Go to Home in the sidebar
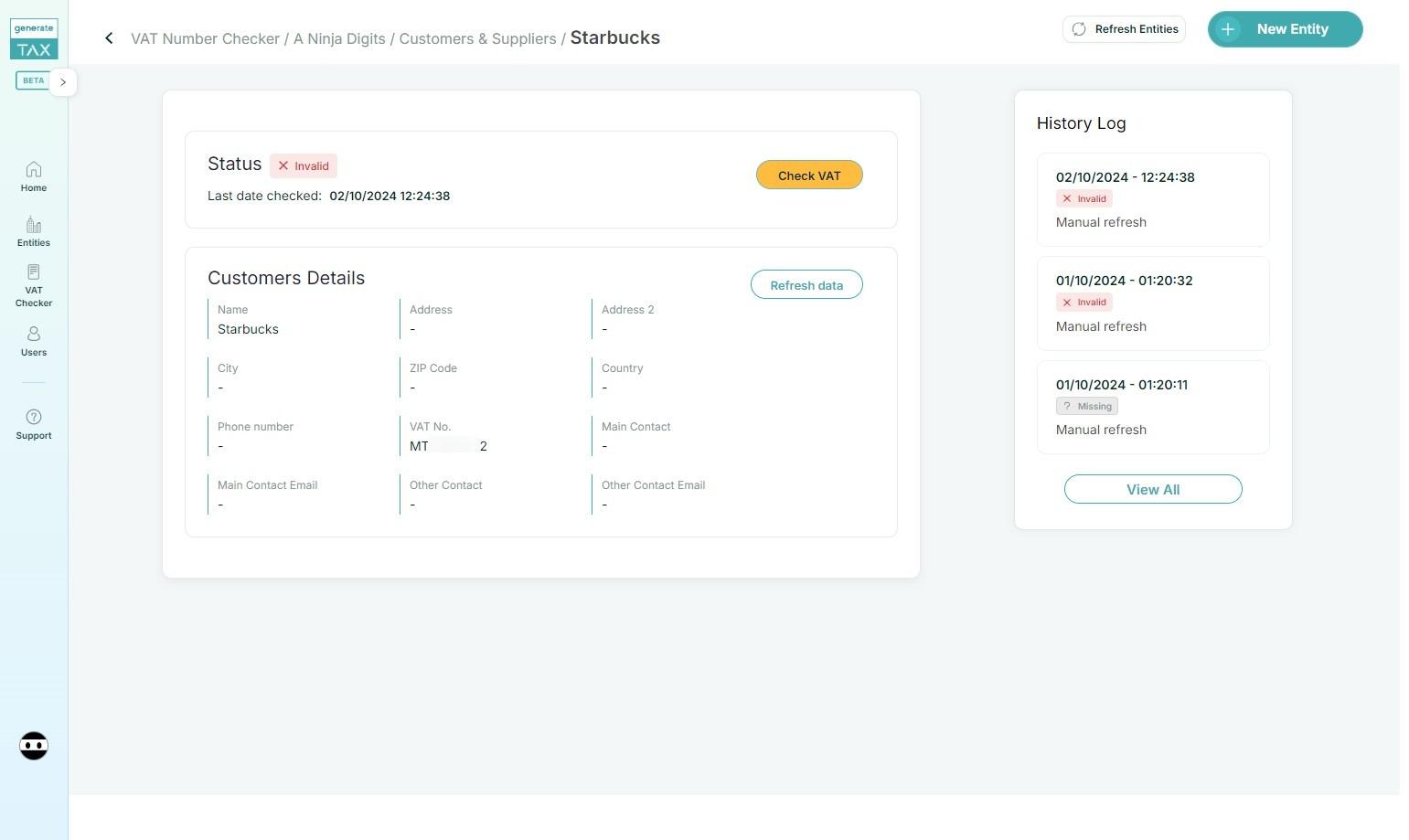1409x840 pixels. pyautogui.click(x=34, y=177)
